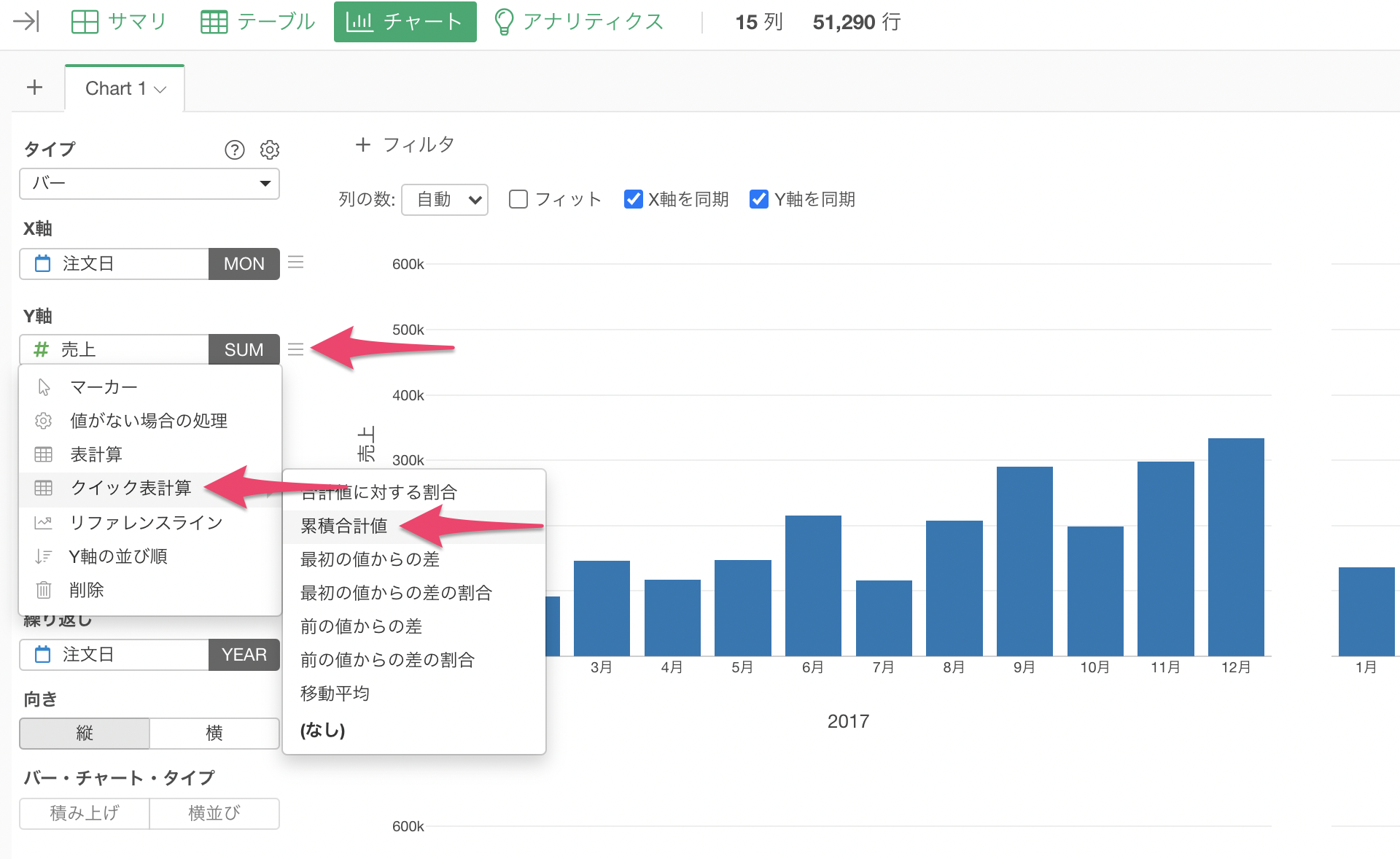Select the repeat-by 注文日 column field

click(x=114, y=654)
